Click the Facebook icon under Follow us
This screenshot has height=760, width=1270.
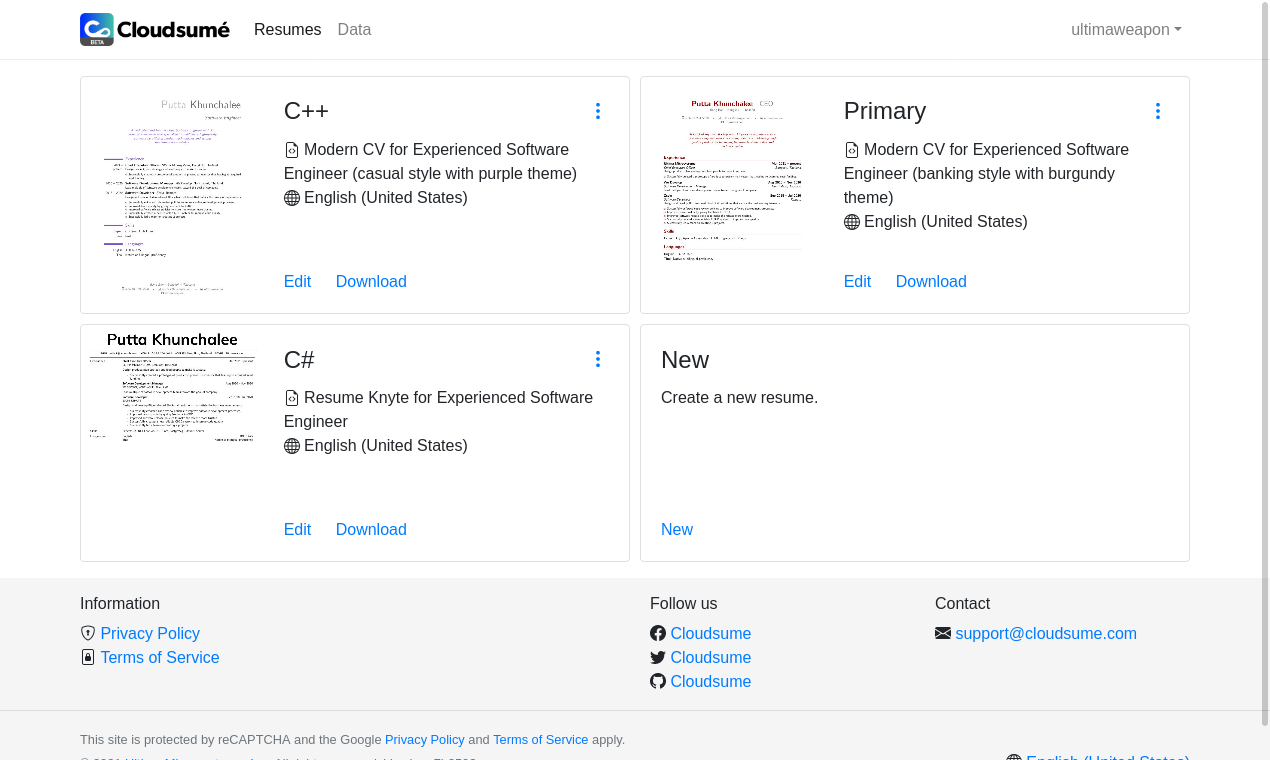[658, 632]
